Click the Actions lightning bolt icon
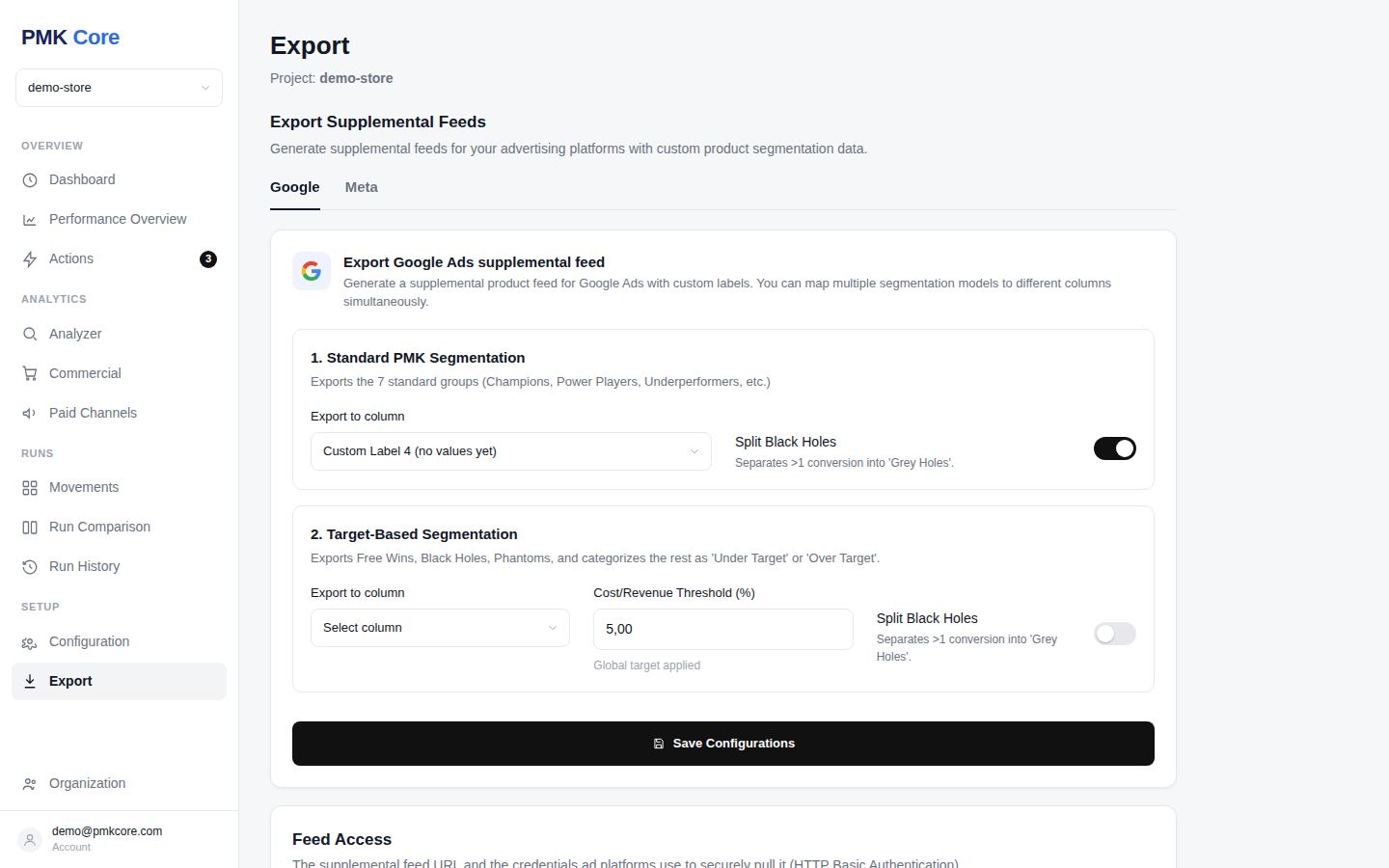1389x868 pixels. click(x=30, y=259)
